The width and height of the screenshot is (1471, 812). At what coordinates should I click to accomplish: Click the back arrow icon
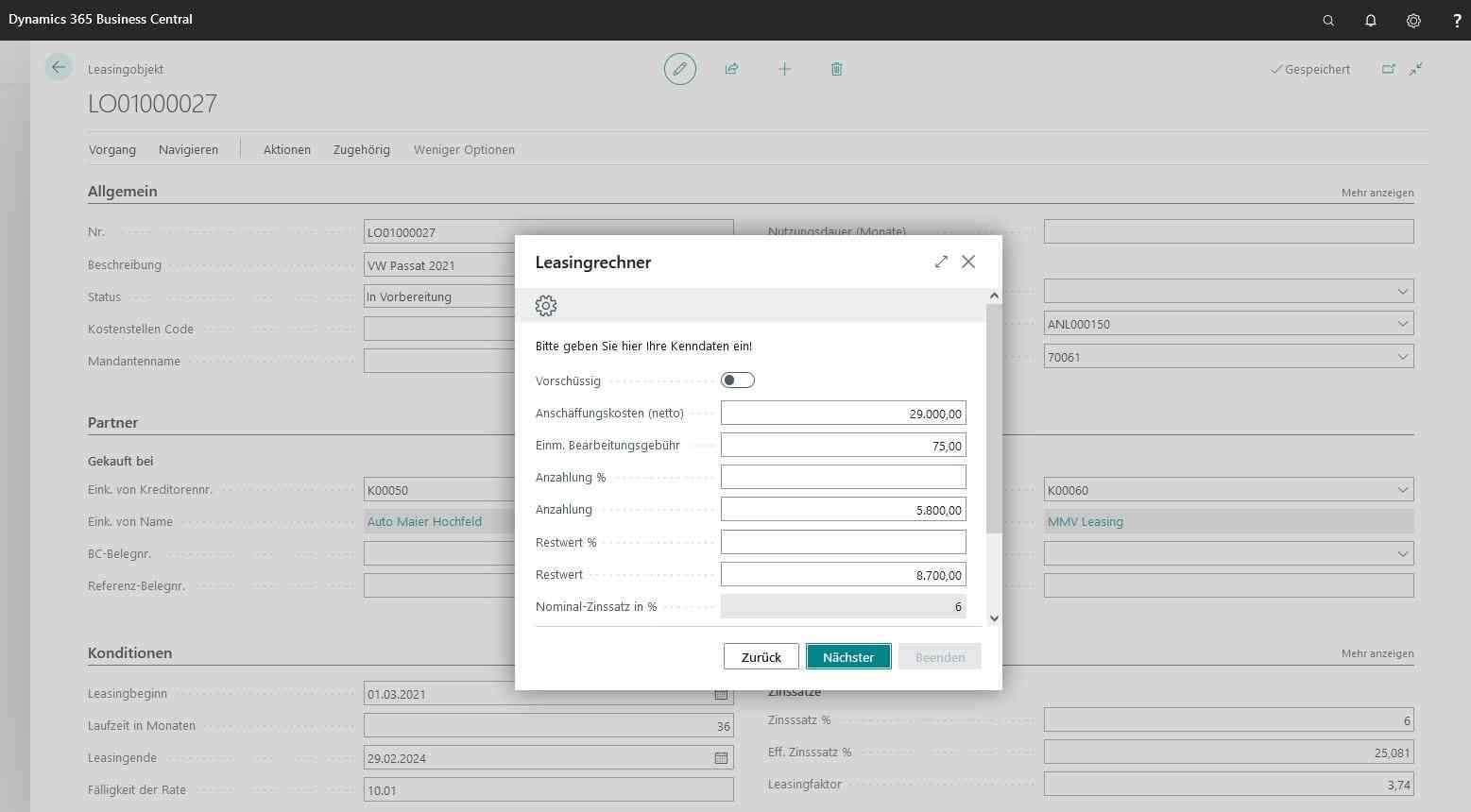59,67
